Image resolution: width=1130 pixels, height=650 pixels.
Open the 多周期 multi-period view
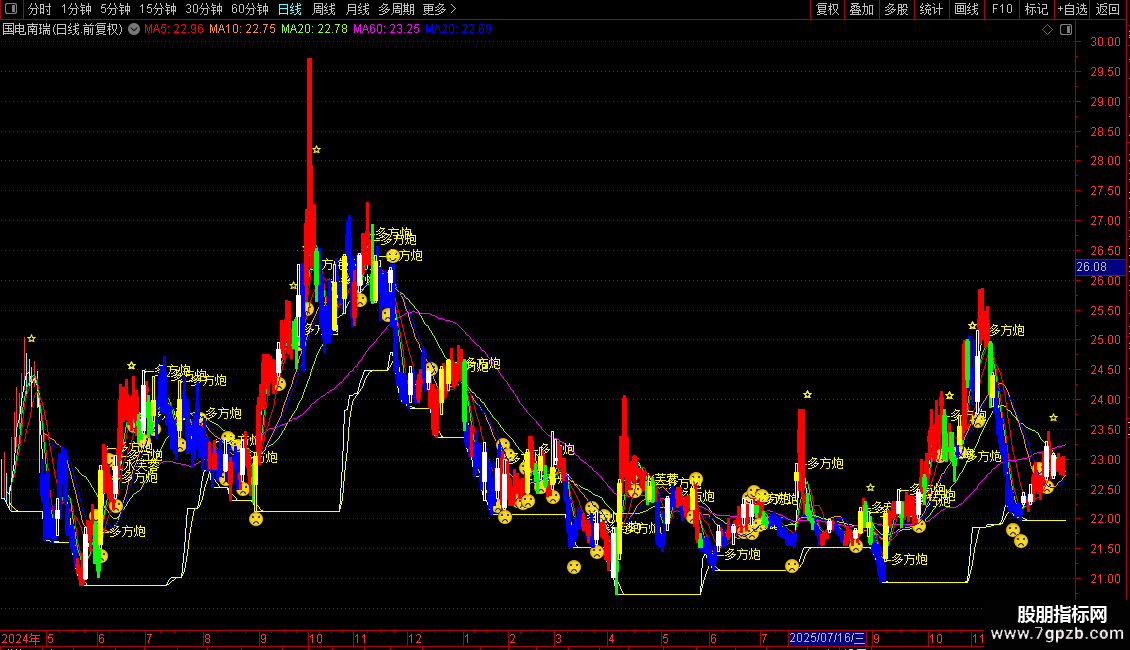[x=396, y=9]
